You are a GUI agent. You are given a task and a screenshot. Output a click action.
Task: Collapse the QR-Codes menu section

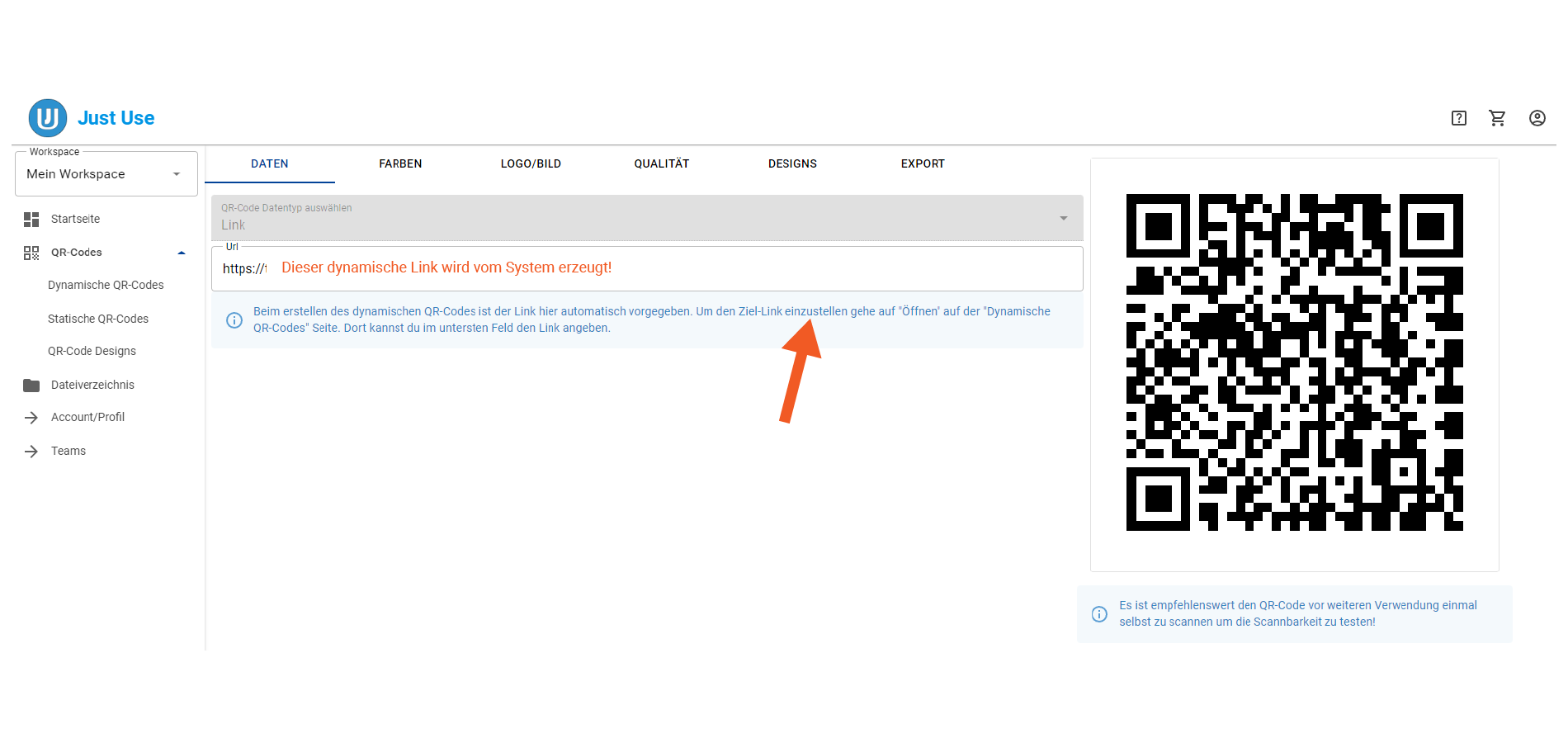tap(182, 253)
